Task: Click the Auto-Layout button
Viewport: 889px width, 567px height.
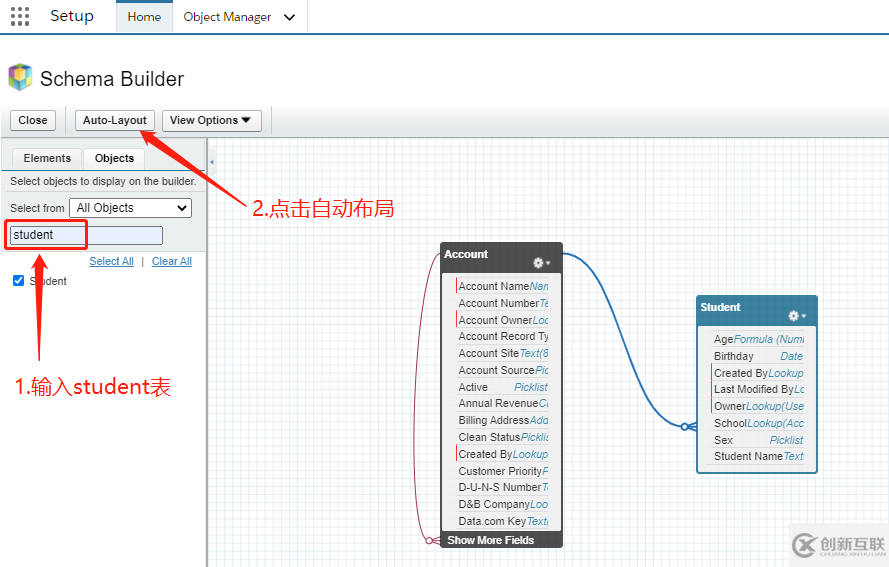Action: coord(115,120)
